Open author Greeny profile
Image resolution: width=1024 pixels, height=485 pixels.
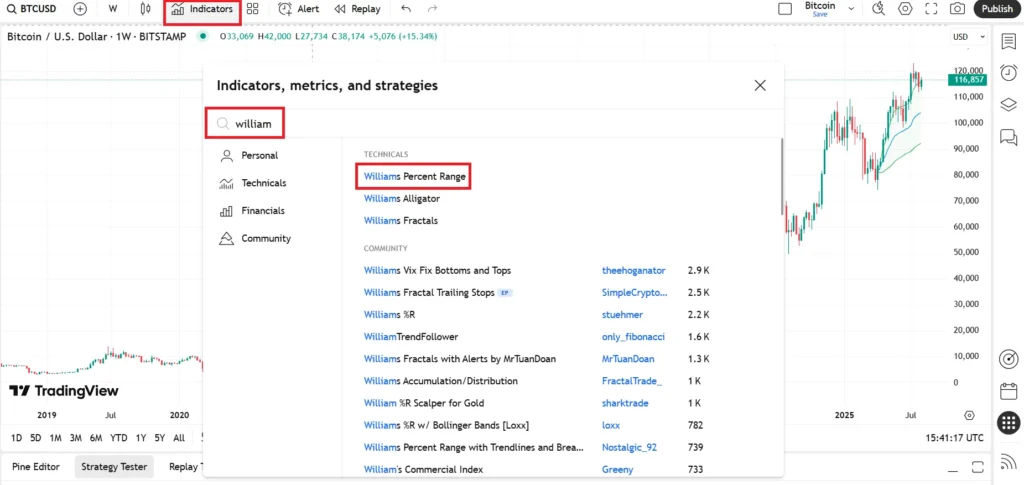pos(617,469)
